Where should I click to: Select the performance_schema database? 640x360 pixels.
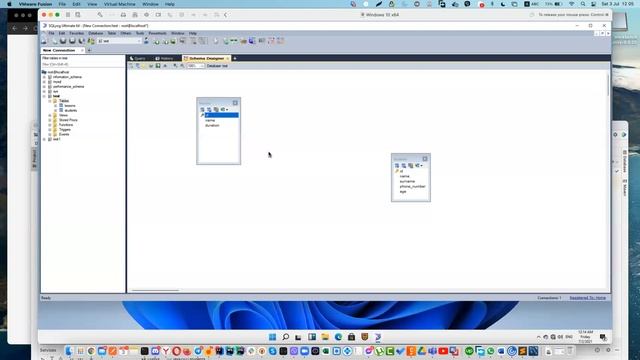tap(68, 87)
